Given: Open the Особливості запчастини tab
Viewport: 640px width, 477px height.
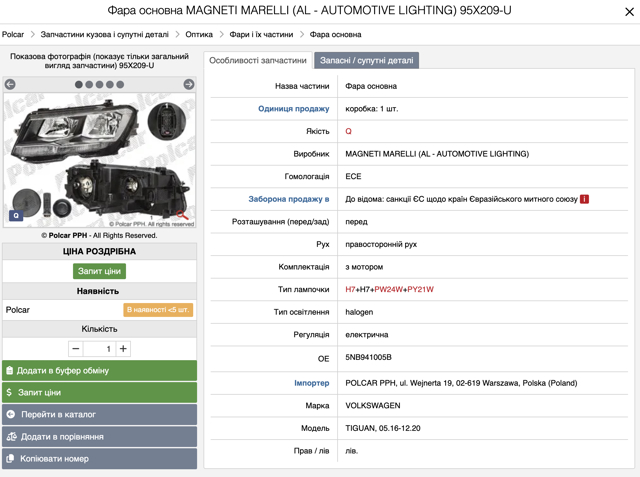Looking at the screenshot, I should click(258, 60).
